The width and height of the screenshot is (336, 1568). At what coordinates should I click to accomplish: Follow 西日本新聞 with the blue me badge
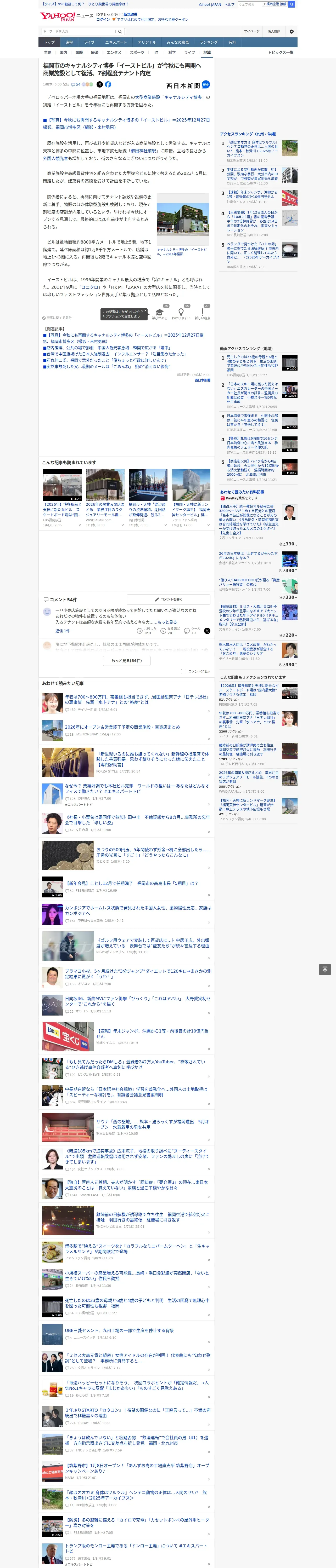205,85
